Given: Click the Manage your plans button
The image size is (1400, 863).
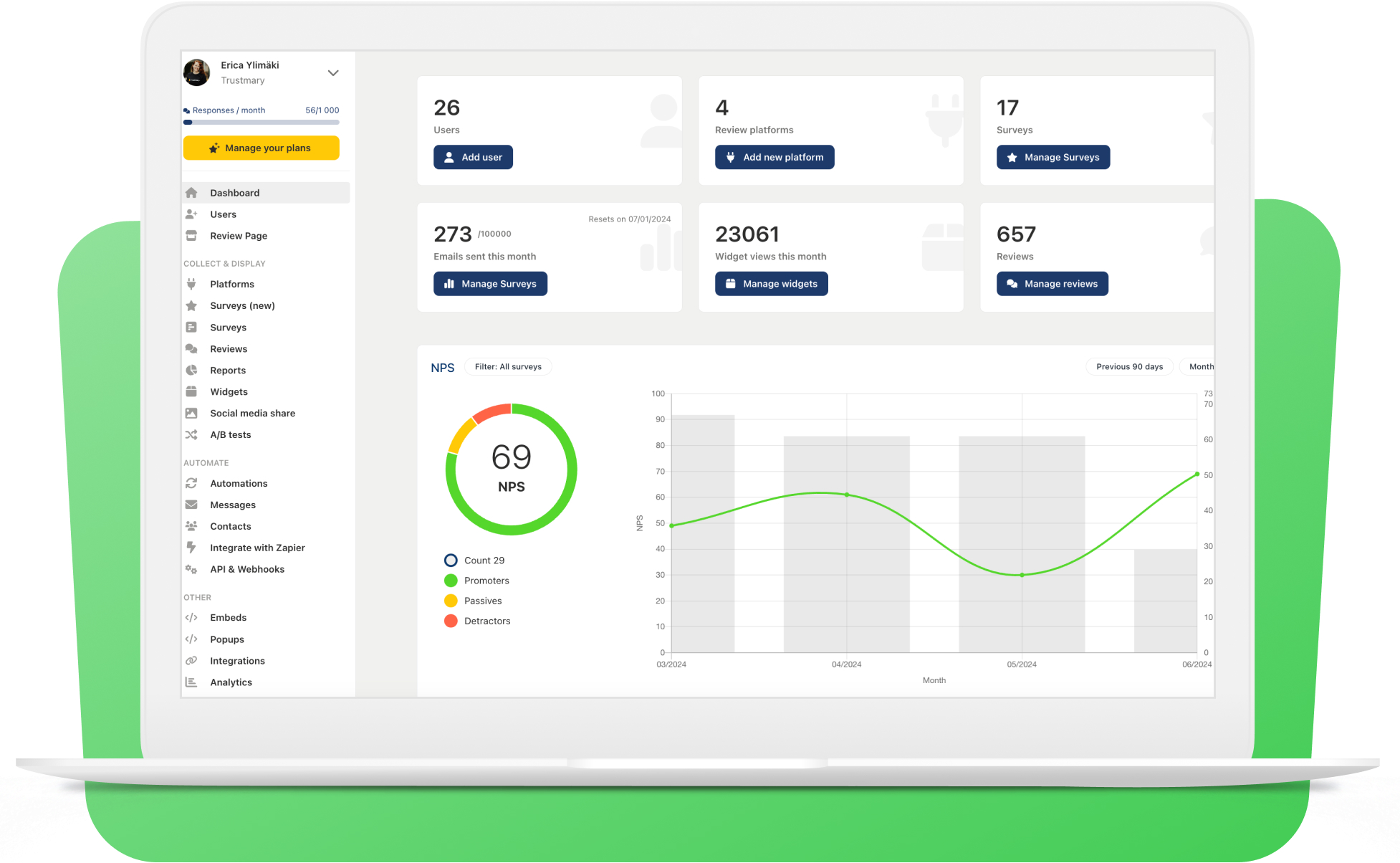Looking at the screenshot, I should point(261,148).
